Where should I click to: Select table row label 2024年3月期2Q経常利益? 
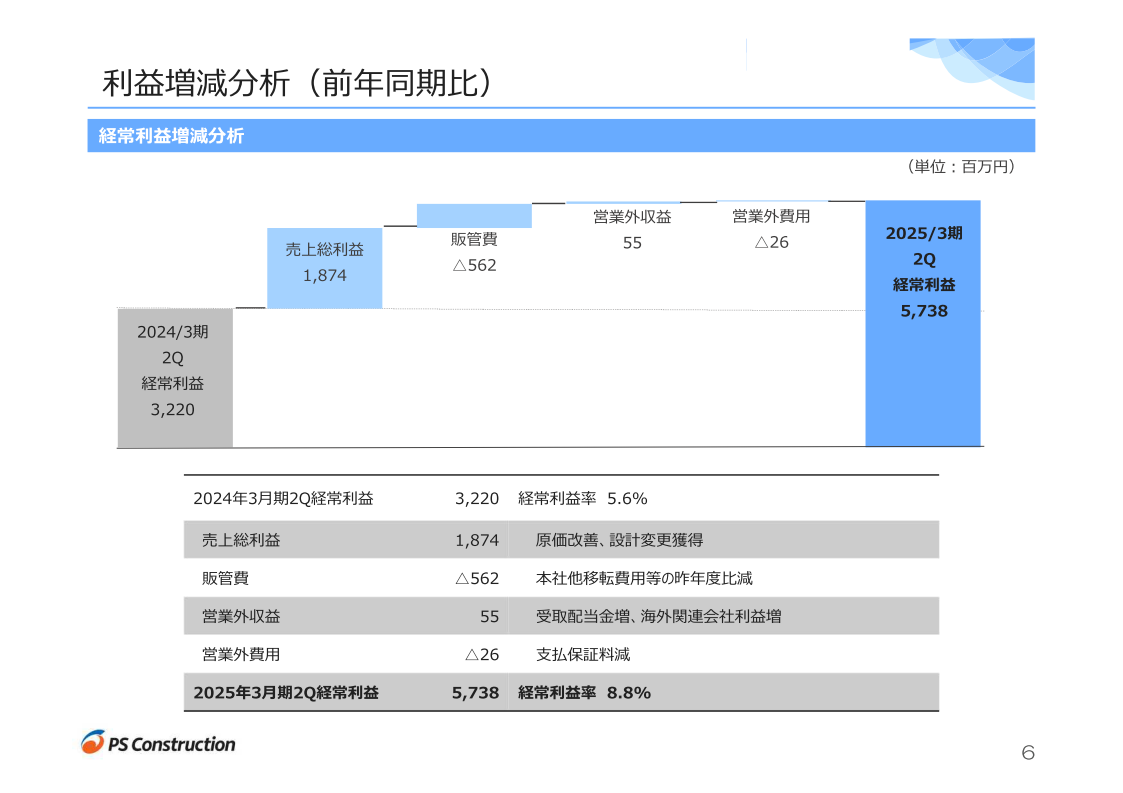click(284, 499)
